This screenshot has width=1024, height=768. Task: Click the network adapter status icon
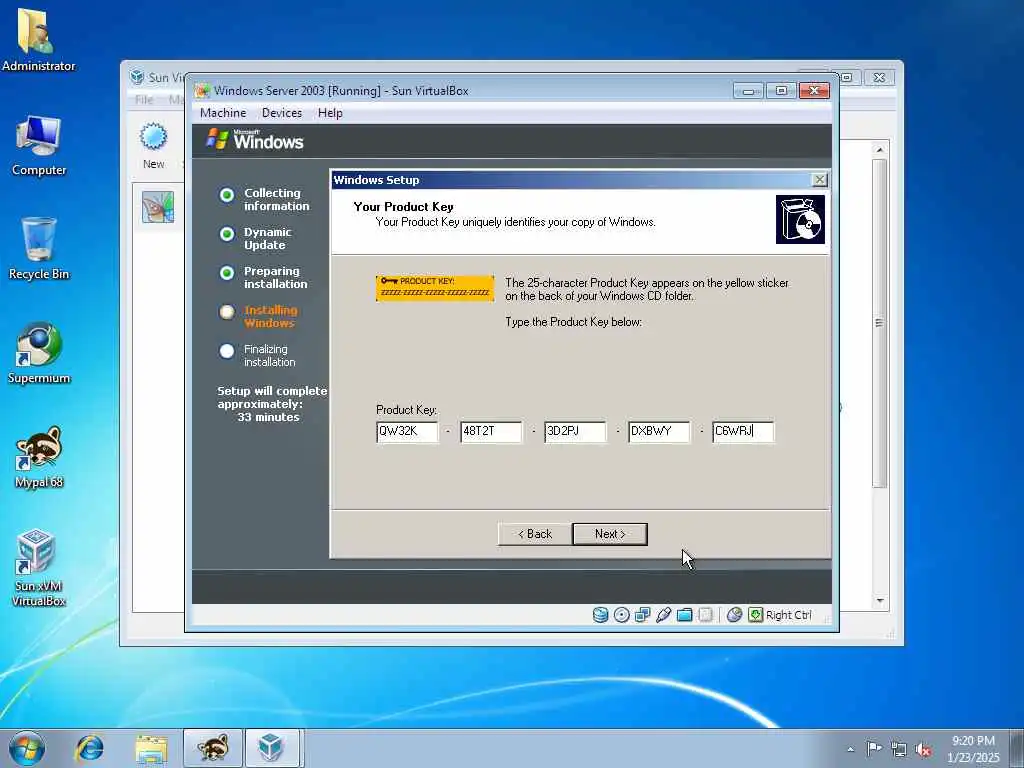(x=643, y=615)
